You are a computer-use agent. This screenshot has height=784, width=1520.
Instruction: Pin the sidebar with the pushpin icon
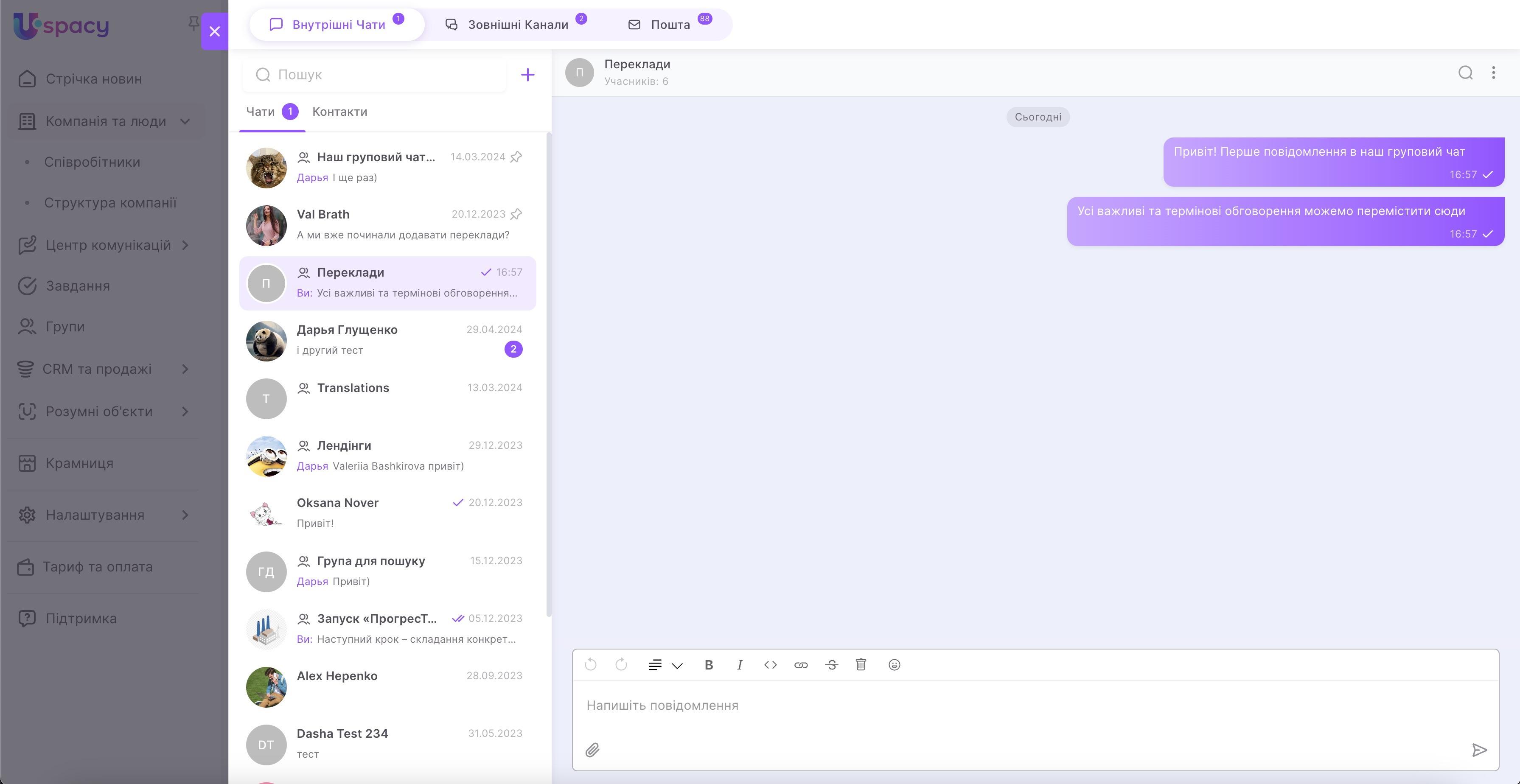(x=193, y=24)
